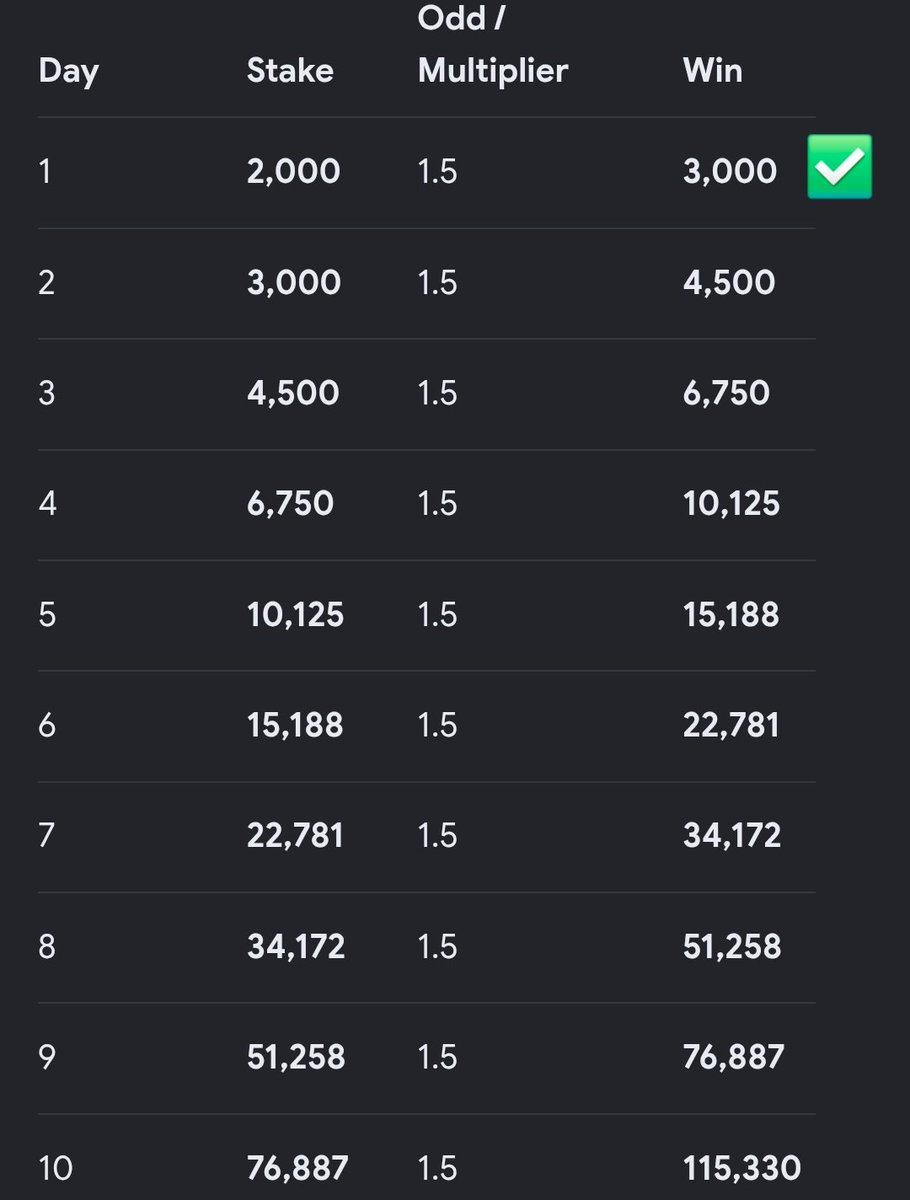Select the 34,172 stake in Day 8 row
The height and width of the screenshot is (1200, 910).
point(296,947)
